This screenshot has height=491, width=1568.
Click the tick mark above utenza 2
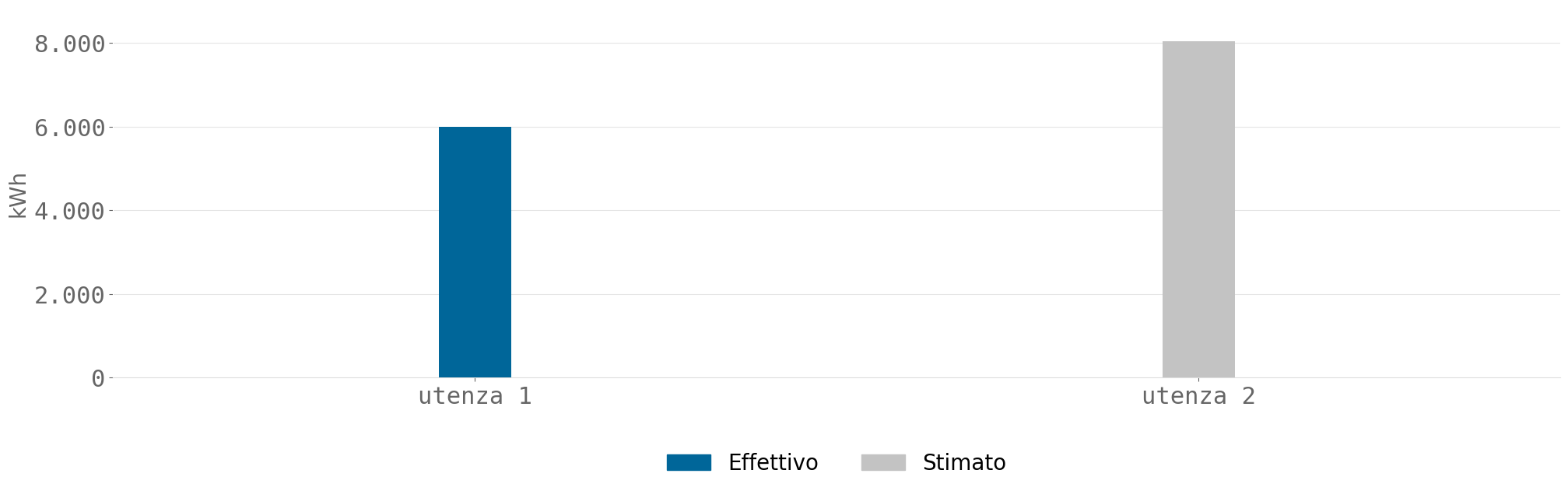pyautogui.click(x=1198, y=380)
